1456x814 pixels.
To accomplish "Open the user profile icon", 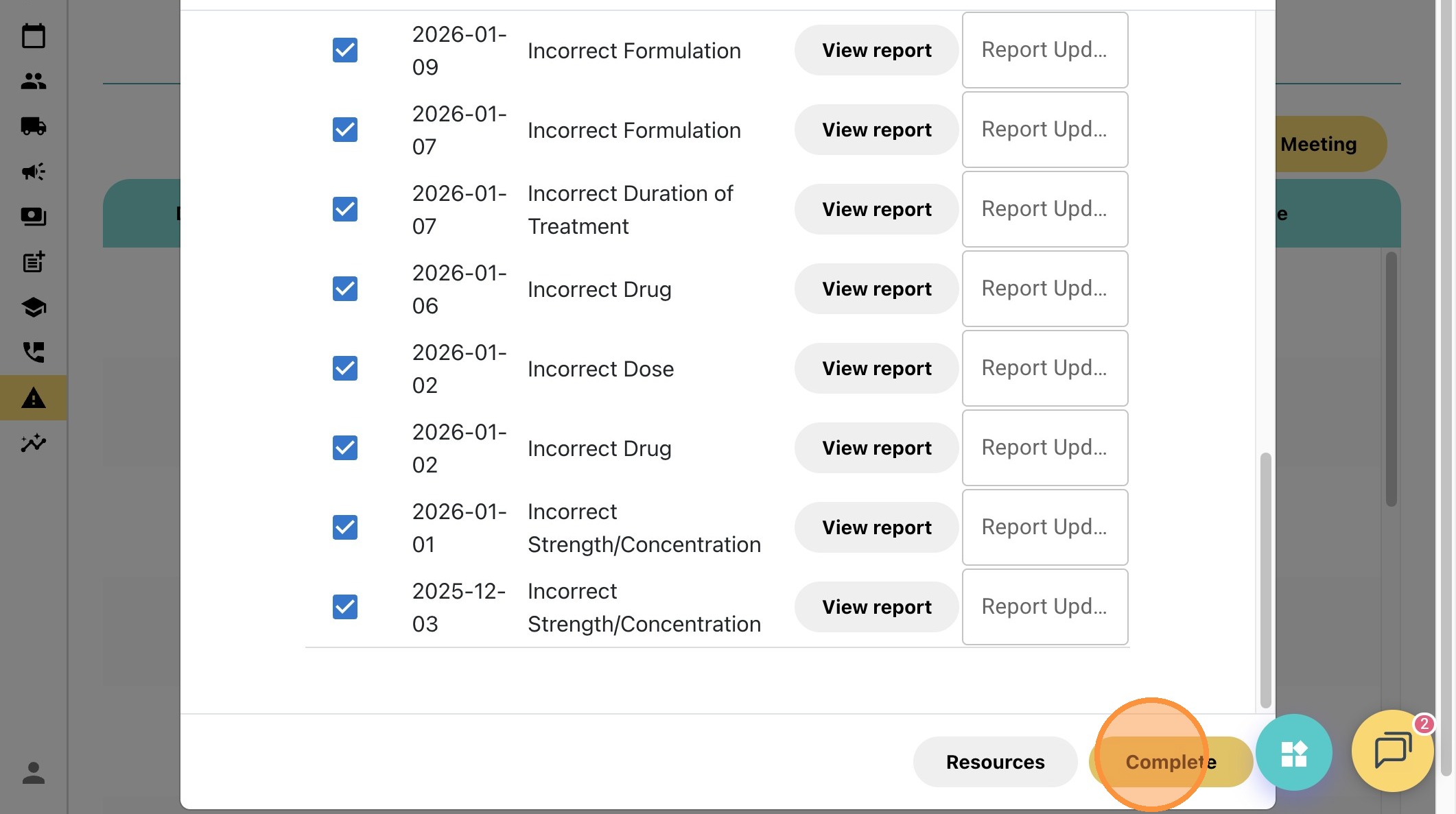I will pyautogui.click(x=33, y=773).
